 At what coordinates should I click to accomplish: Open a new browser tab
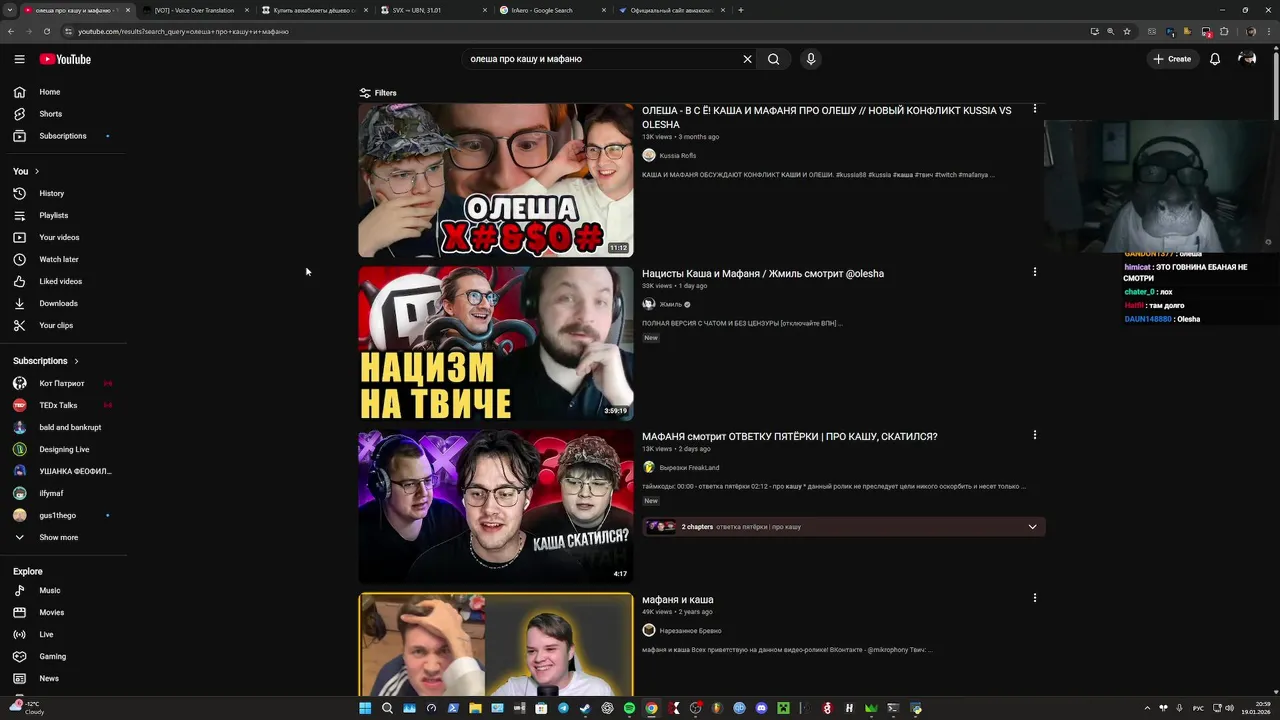pyautogui.click(x=740, y=10)
